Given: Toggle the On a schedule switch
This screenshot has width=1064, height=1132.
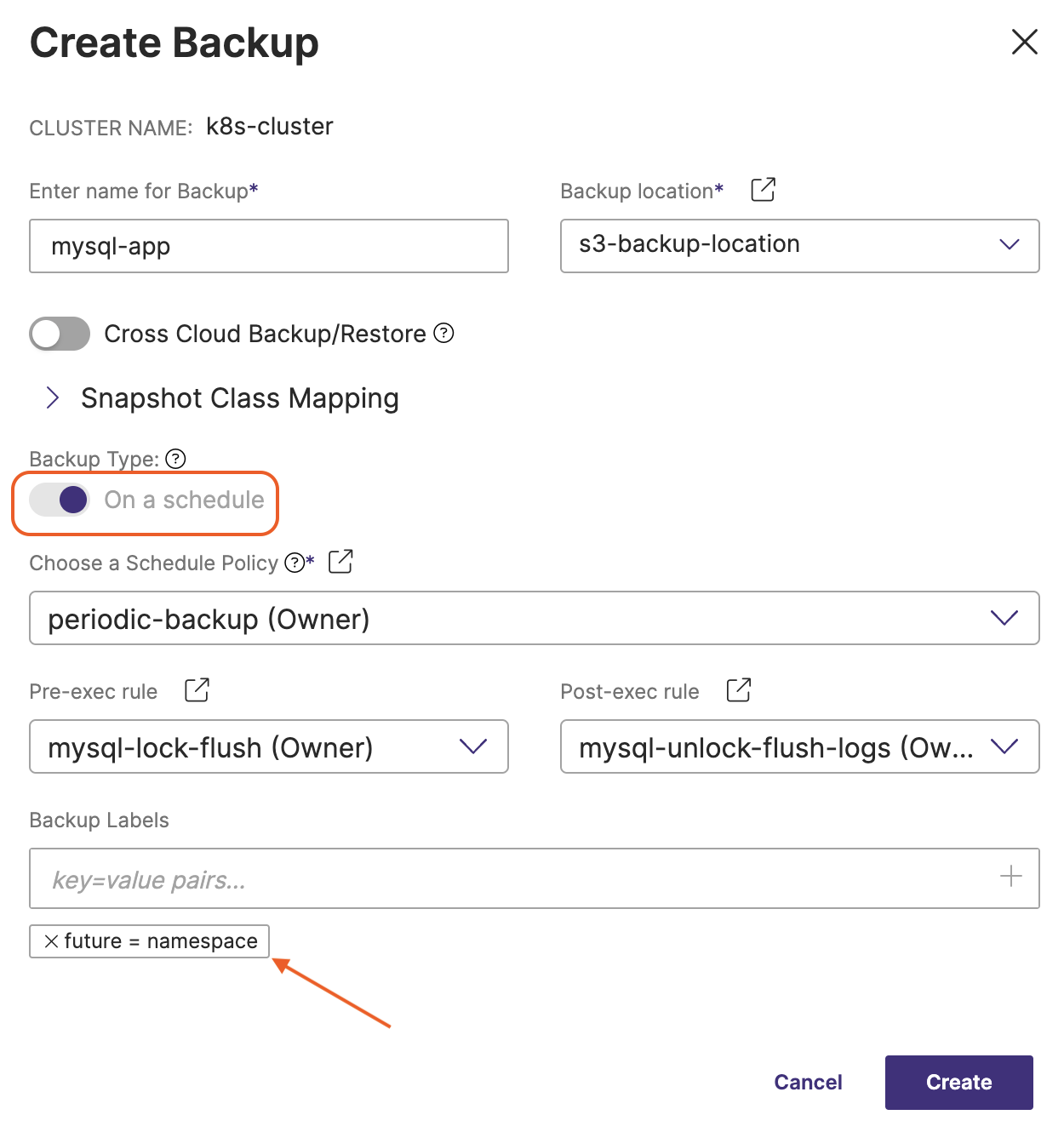Looking at the screenshot, I should 60,500.
